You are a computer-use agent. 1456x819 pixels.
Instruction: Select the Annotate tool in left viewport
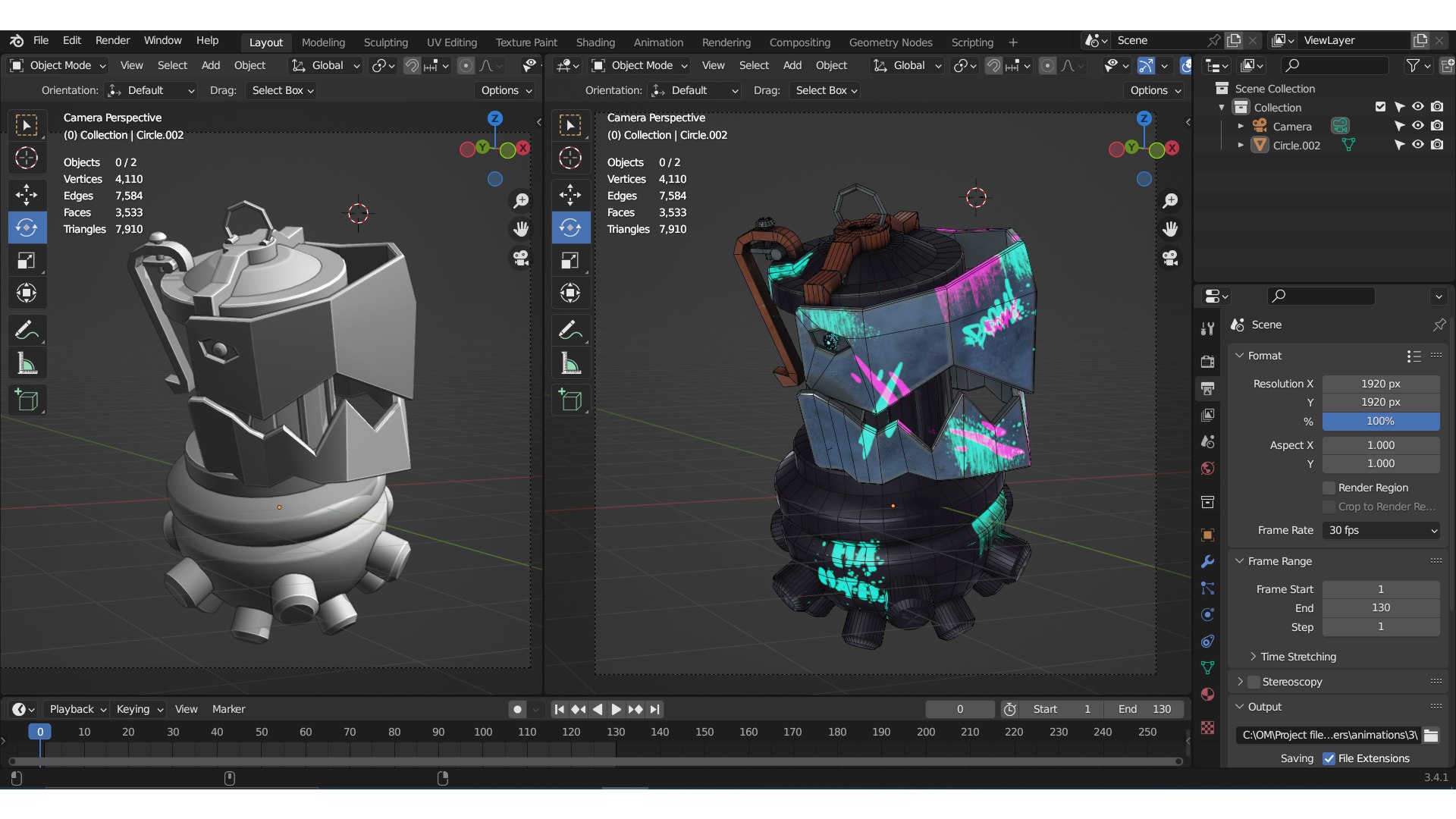click(x=27, y=331)
